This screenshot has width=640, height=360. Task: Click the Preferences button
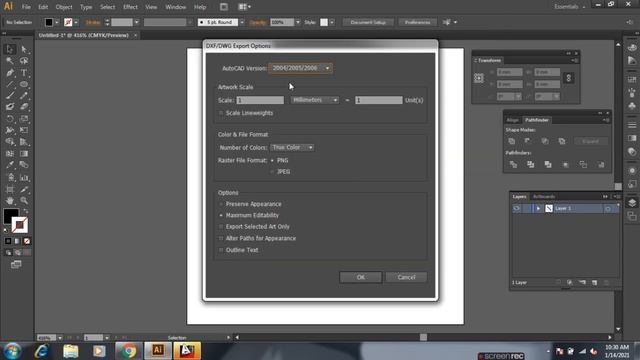[418, 22]
